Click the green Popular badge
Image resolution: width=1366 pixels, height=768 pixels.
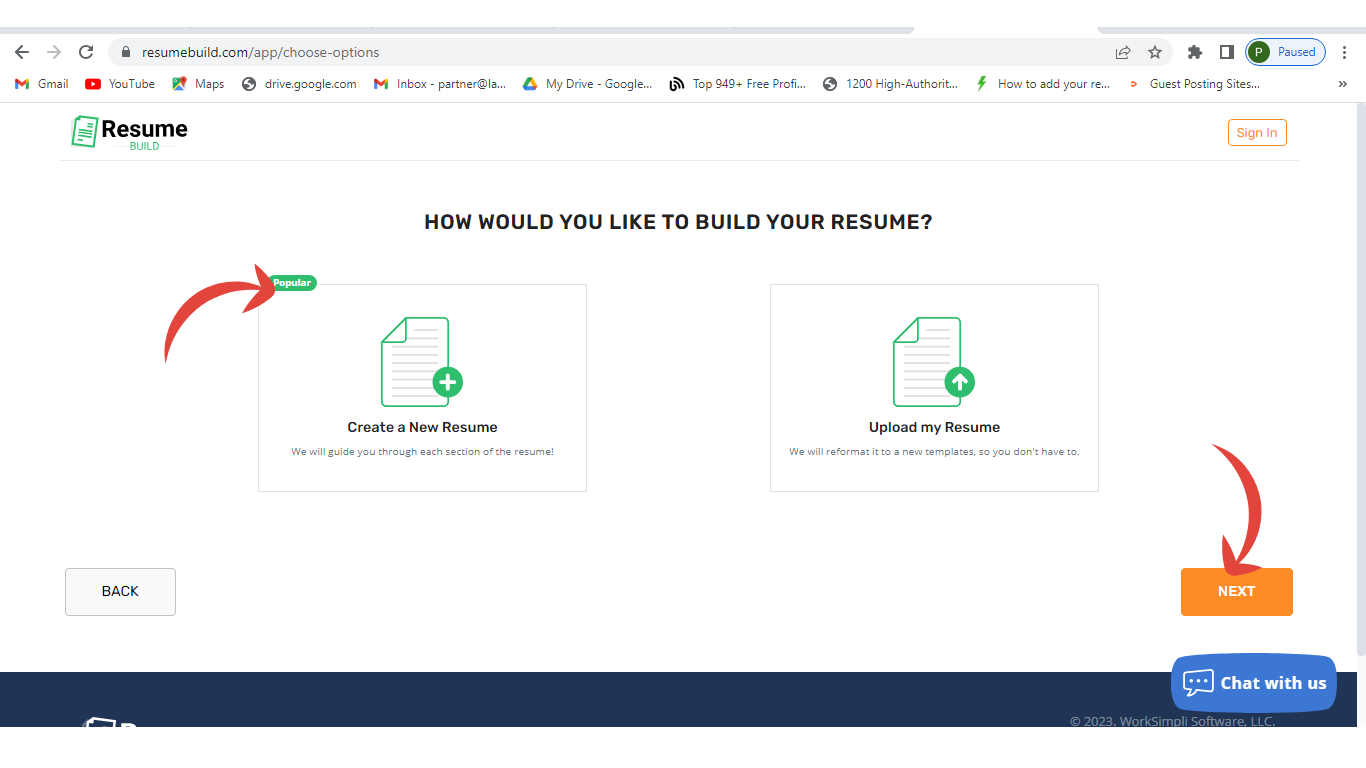pos(292,283)
